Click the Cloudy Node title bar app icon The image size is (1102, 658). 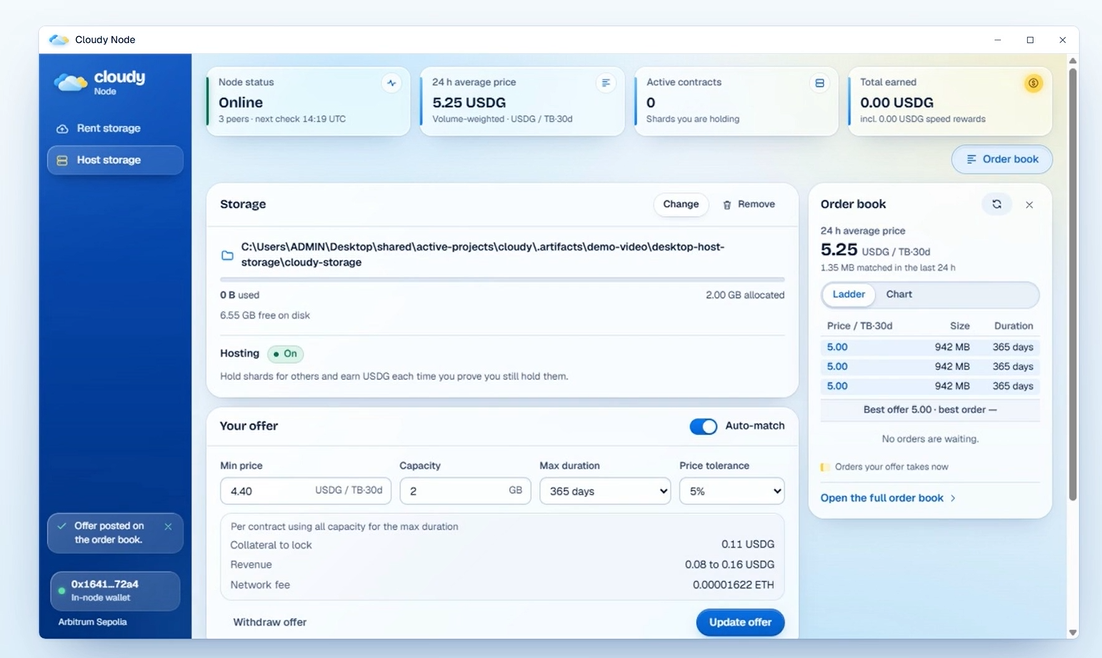(x=58, y=40)
